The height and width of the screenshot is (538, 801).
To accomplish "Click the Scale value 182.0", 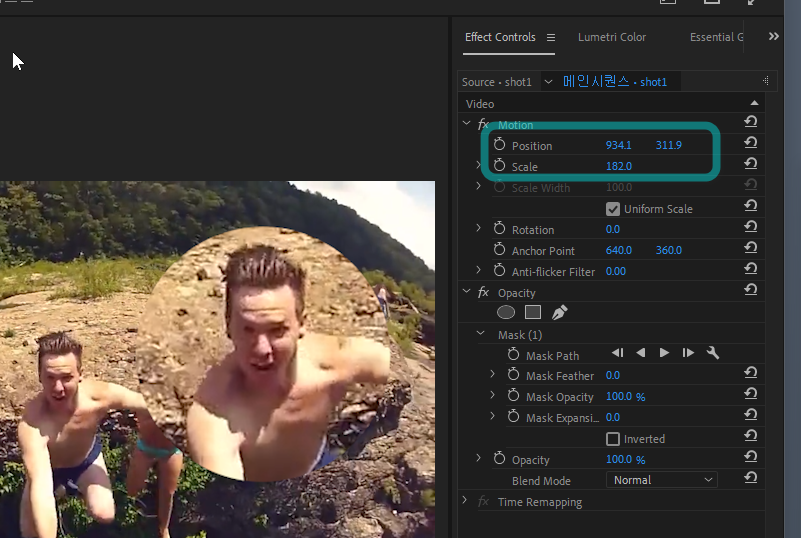I will coord(618,166).
